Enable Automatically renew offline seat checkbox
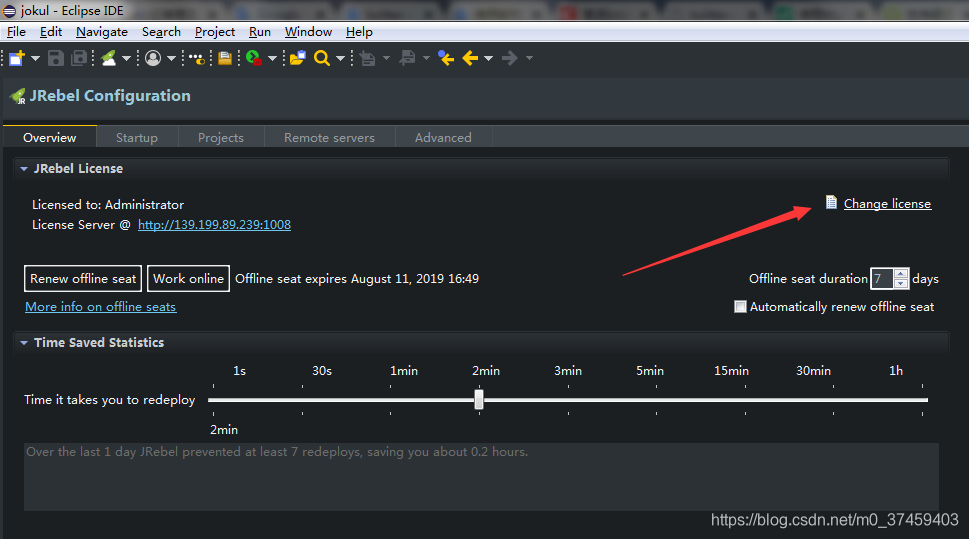This screenshot has height=539, width=969. [740, 307]
